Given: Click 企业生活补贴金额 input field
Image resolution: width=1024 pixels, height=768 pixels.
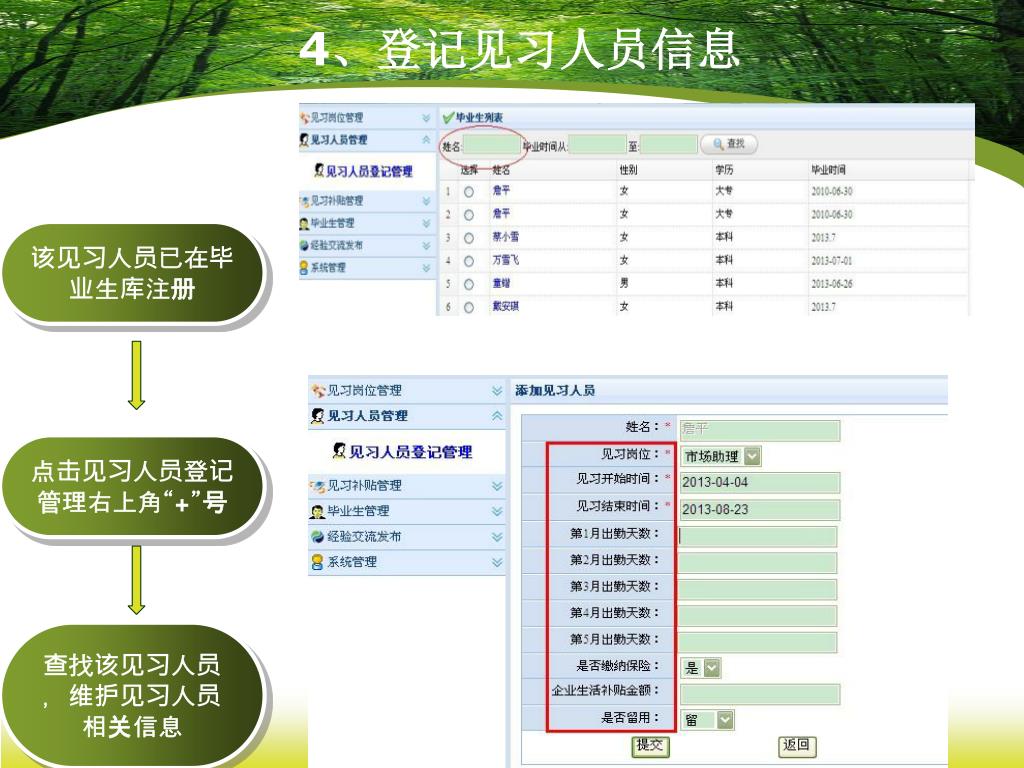Looking at the screenshot, I should (760, 694).
